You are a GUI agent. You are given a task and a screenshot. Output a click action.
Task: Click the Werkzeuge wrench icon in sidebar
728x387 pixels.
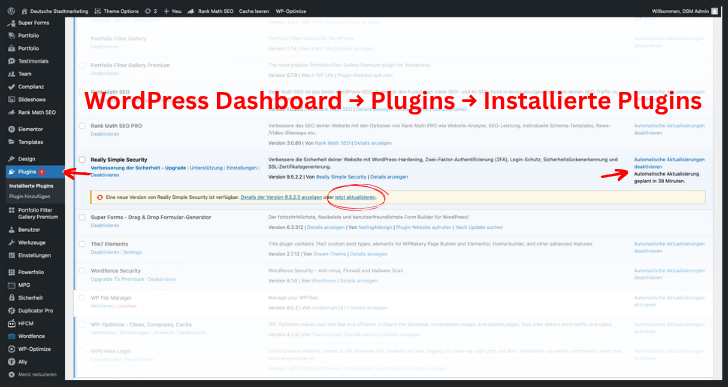tap(11, 243)
